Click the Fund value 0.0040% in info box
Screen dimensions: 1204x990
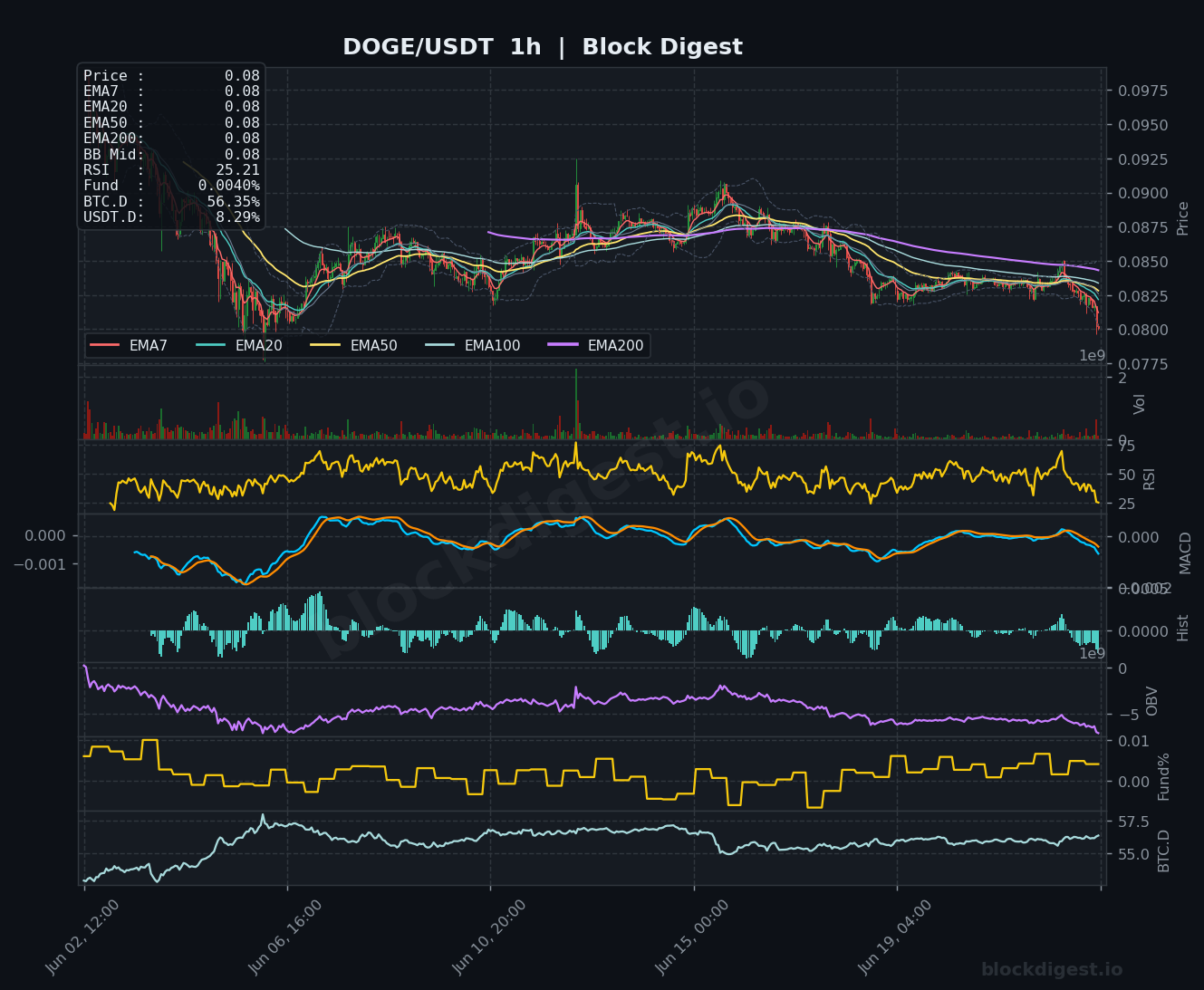(229, 186)
